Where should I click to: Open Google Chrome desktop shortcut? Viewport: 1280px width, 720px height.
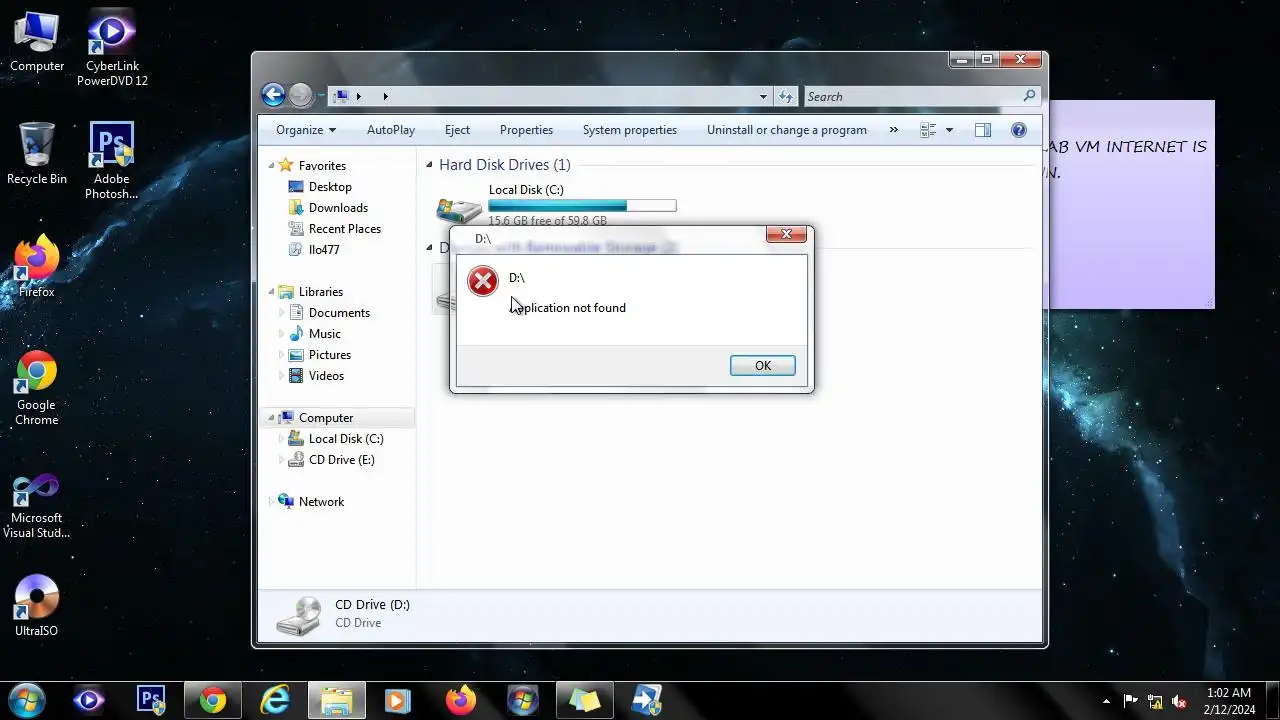[x=37, y=388]
